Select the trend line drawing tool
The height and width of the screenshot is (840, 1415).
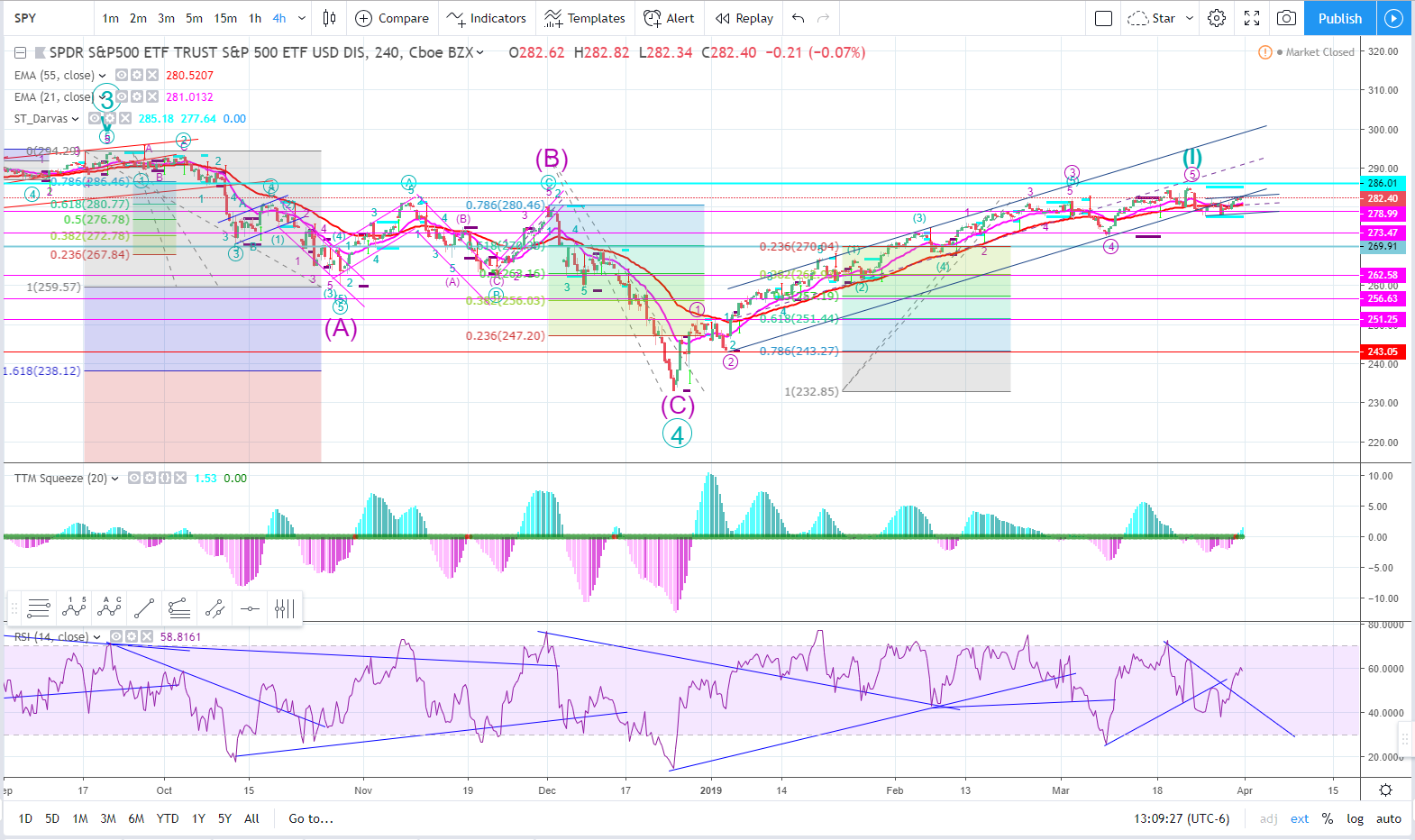point(144,608)
